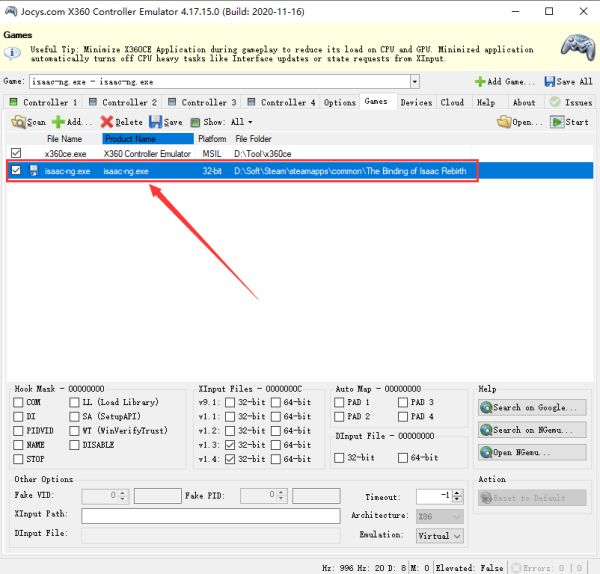Screen dimensions: 600x574
Task: Expand the Game selection combo box
Action: 414,81
